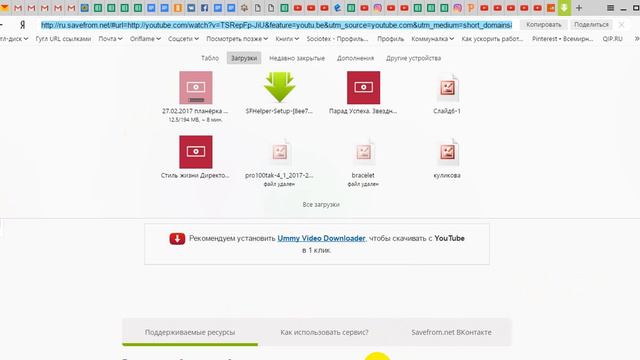Show hidden bookmarks via the » chevron

pos(636,39)
